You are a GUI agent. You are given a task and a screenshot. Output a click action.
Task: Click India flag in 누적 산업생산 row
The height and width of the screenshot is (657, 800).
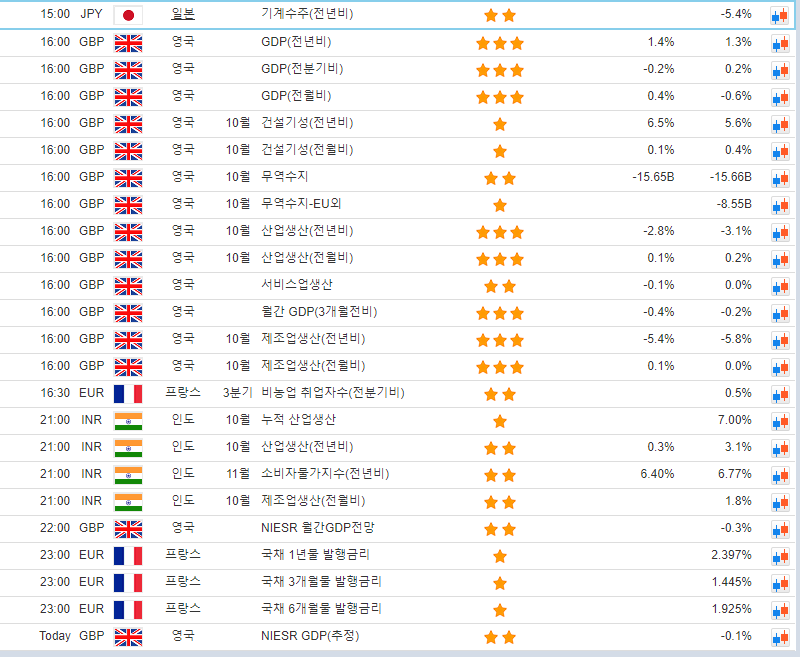coord(128,420)
